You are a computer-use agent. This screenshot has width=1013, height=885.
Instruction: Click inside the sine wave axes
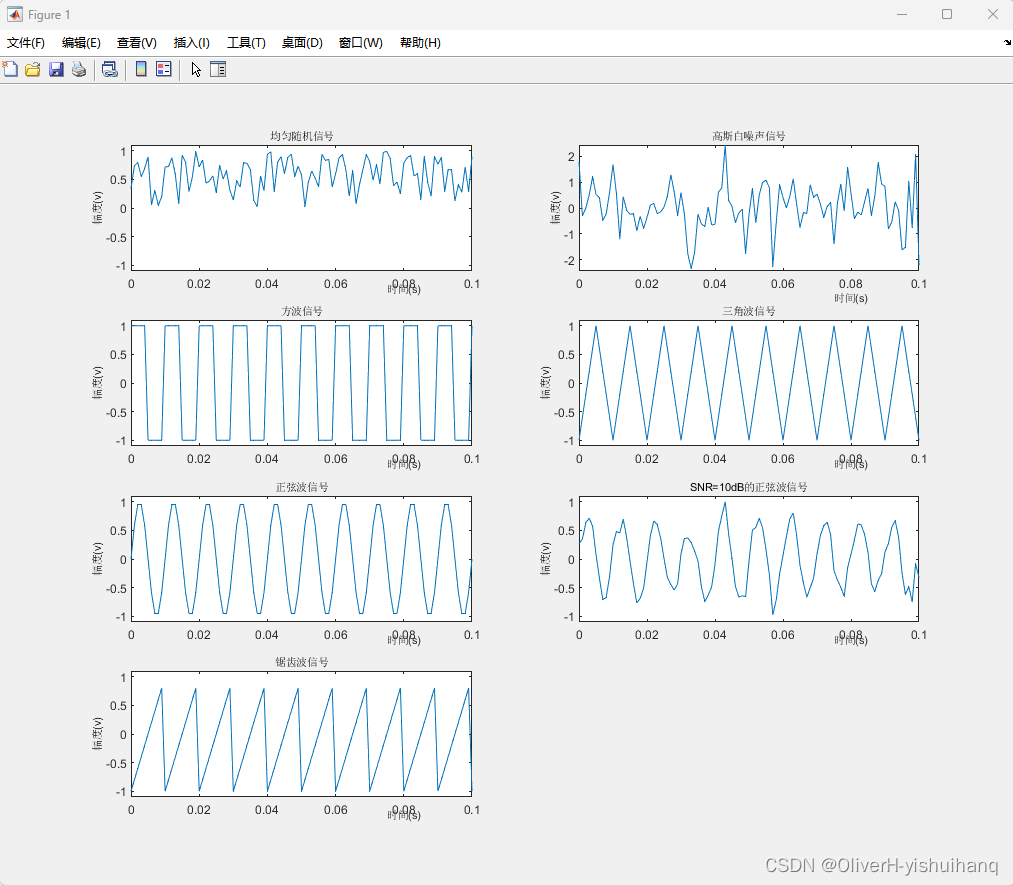(301, 559)
